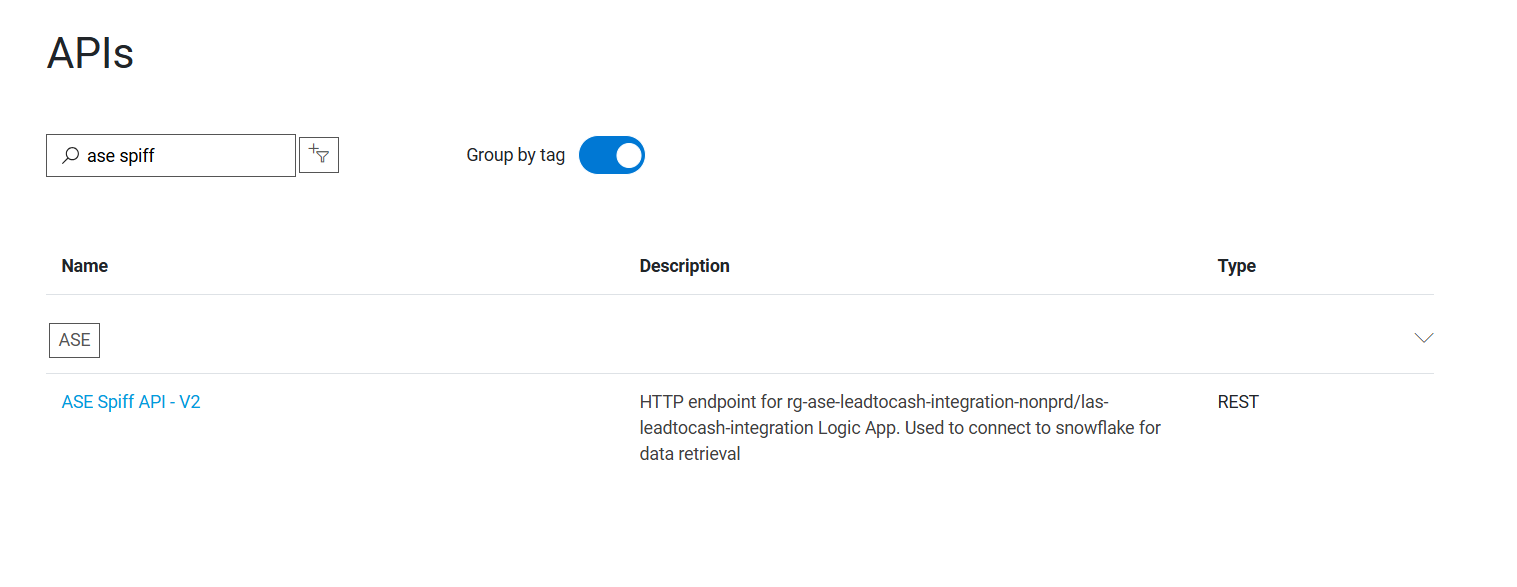Screen dimensions: 1517x587
Task: Click the magnifier icon in the search box
Action: [71, 156]
